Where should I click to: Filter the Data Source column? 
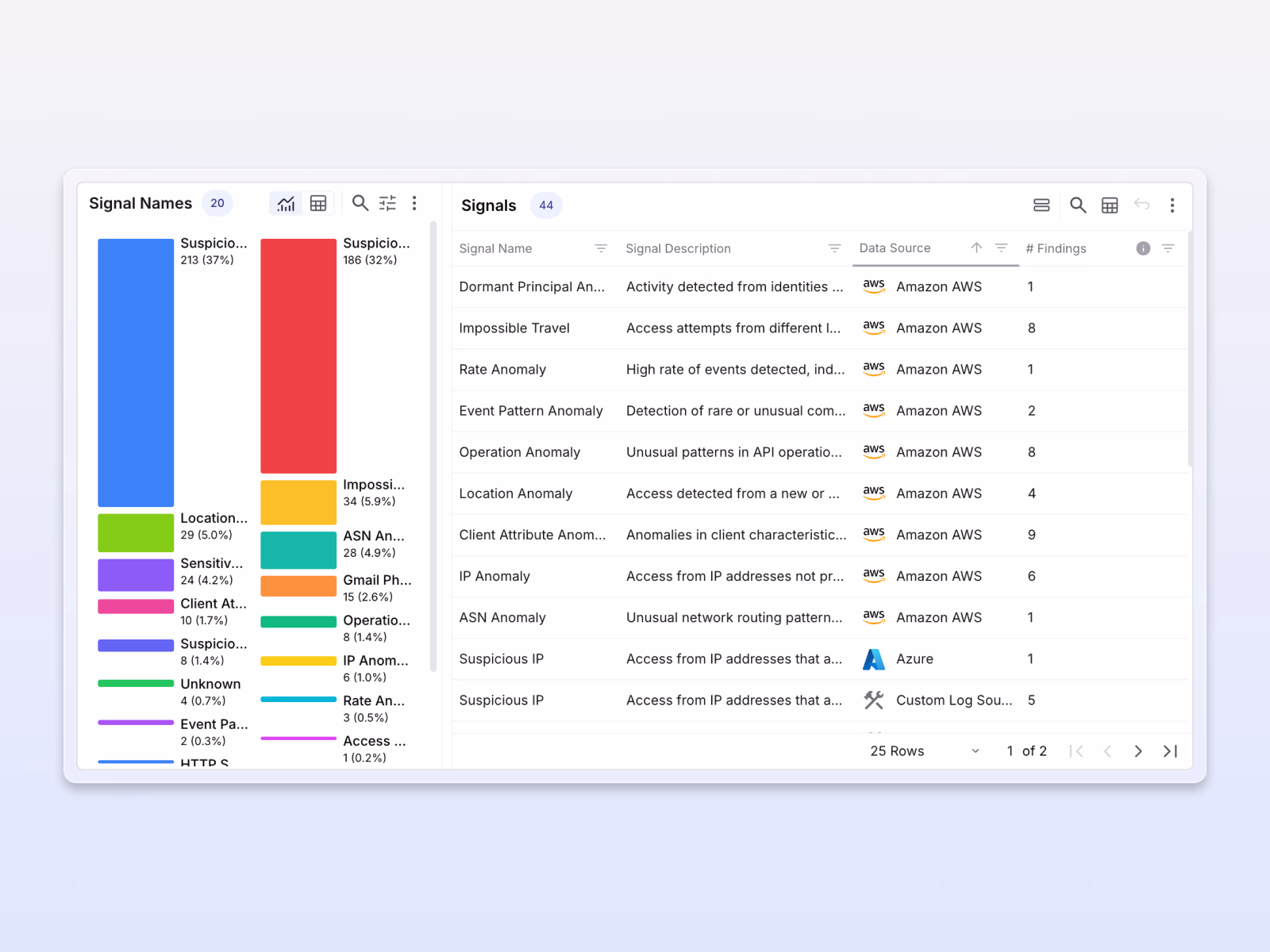click(x=1002, y=248)
